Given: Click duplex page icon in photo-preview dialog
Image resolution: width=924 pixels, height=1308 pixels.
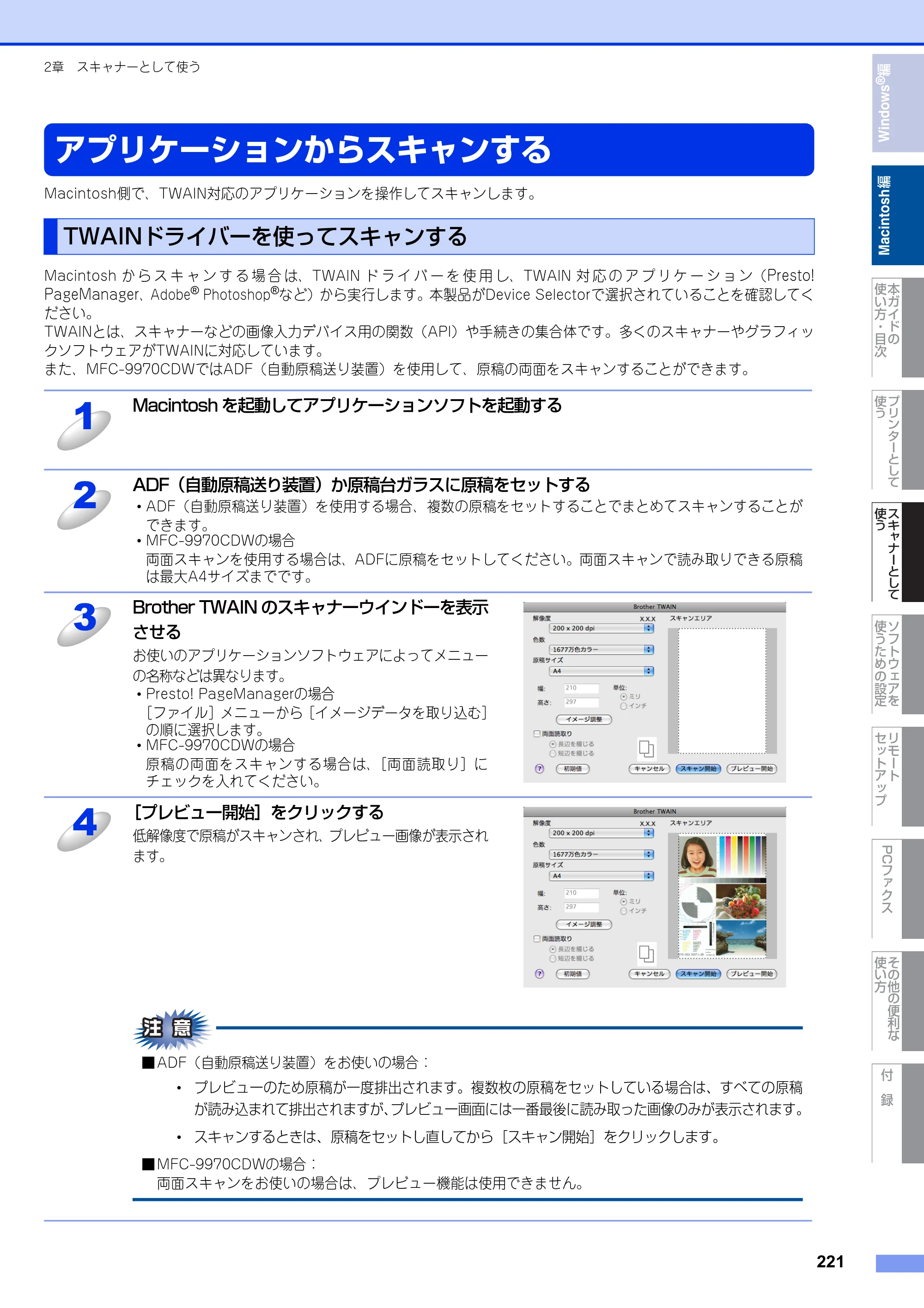Looking at the screenshot, I should pyautogui.click(x=646, y=954).
